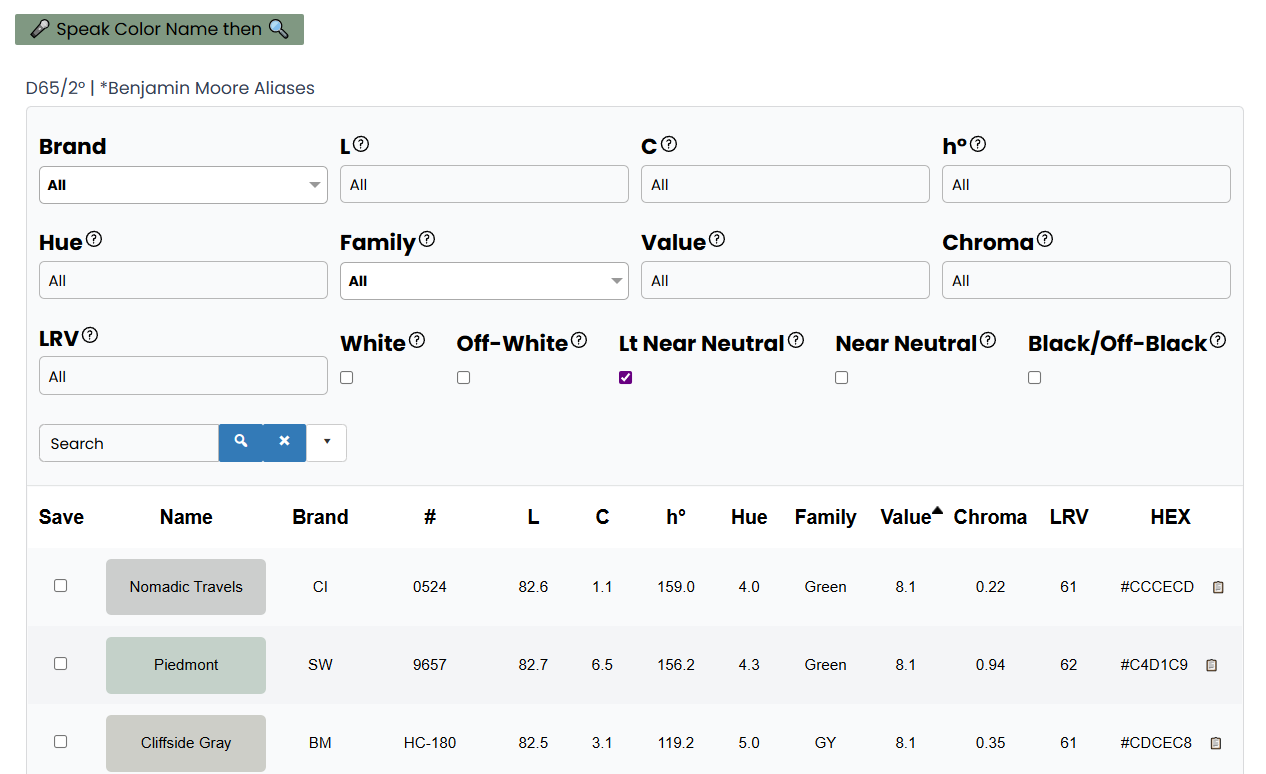Copy HEX #CCCECD with the clipboard icon
The image size is (1266, 774).
[1218, 588]
